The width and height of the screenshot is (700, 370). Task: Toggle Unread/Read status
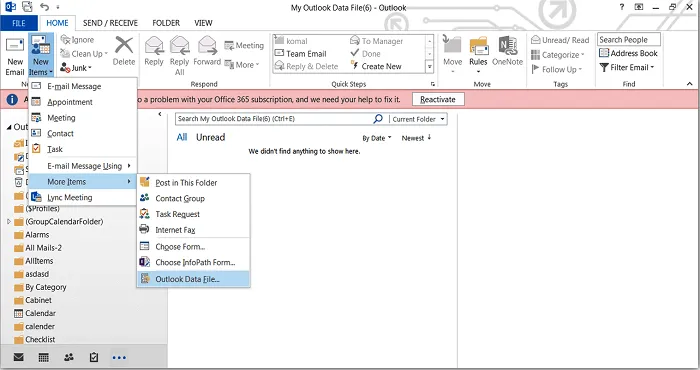click(560, 40)
